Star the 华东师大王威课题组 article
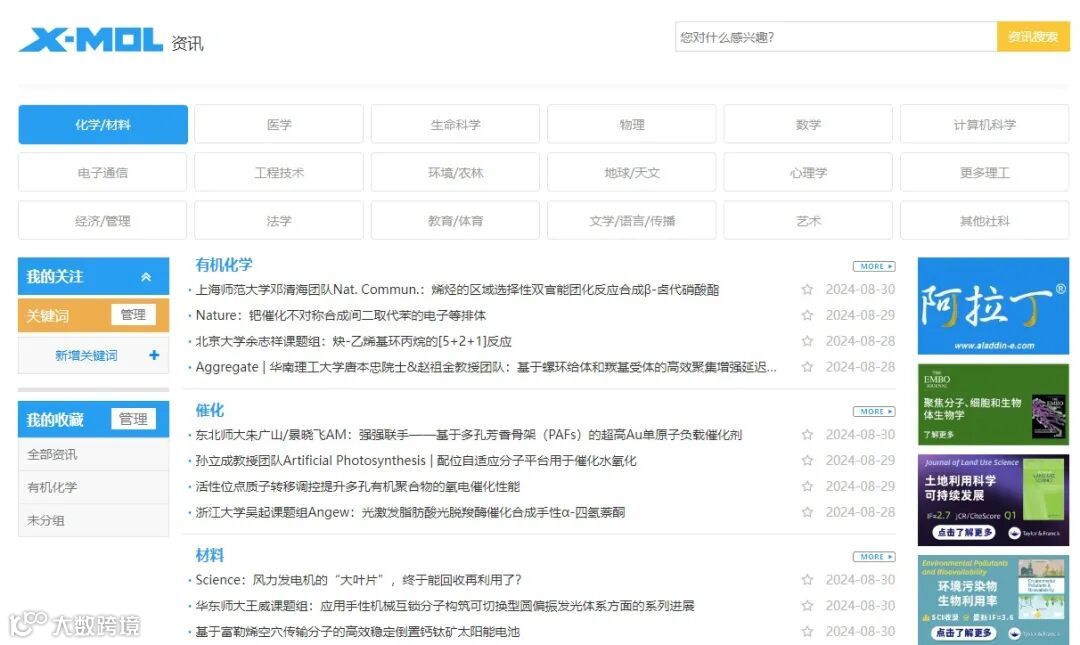Viewport: 1080px width, 645px height. point(807,606)
